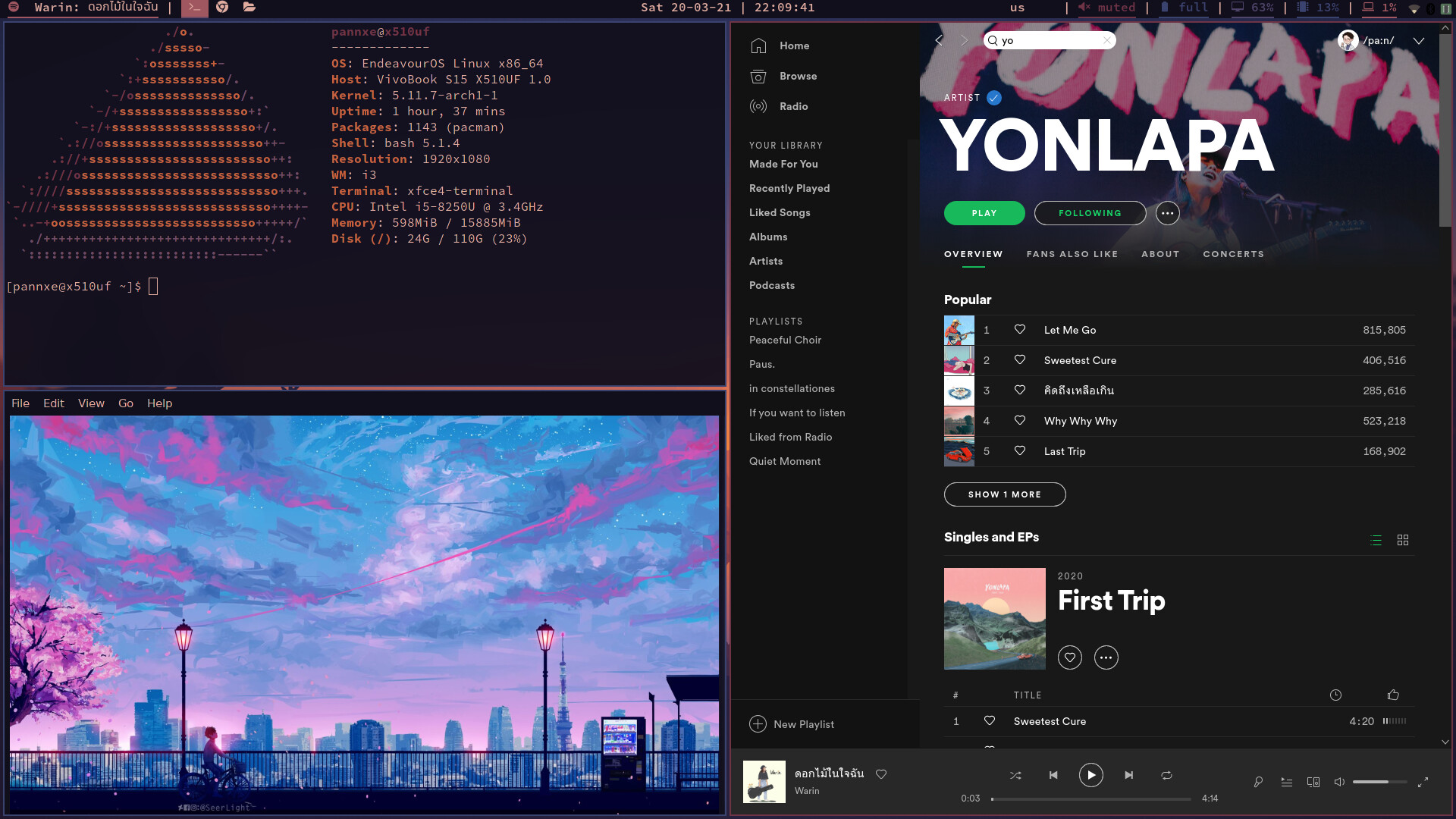Show lyrics with the microphone icon
This screenshot has height=819, width=1456.
coord(1258,782)
